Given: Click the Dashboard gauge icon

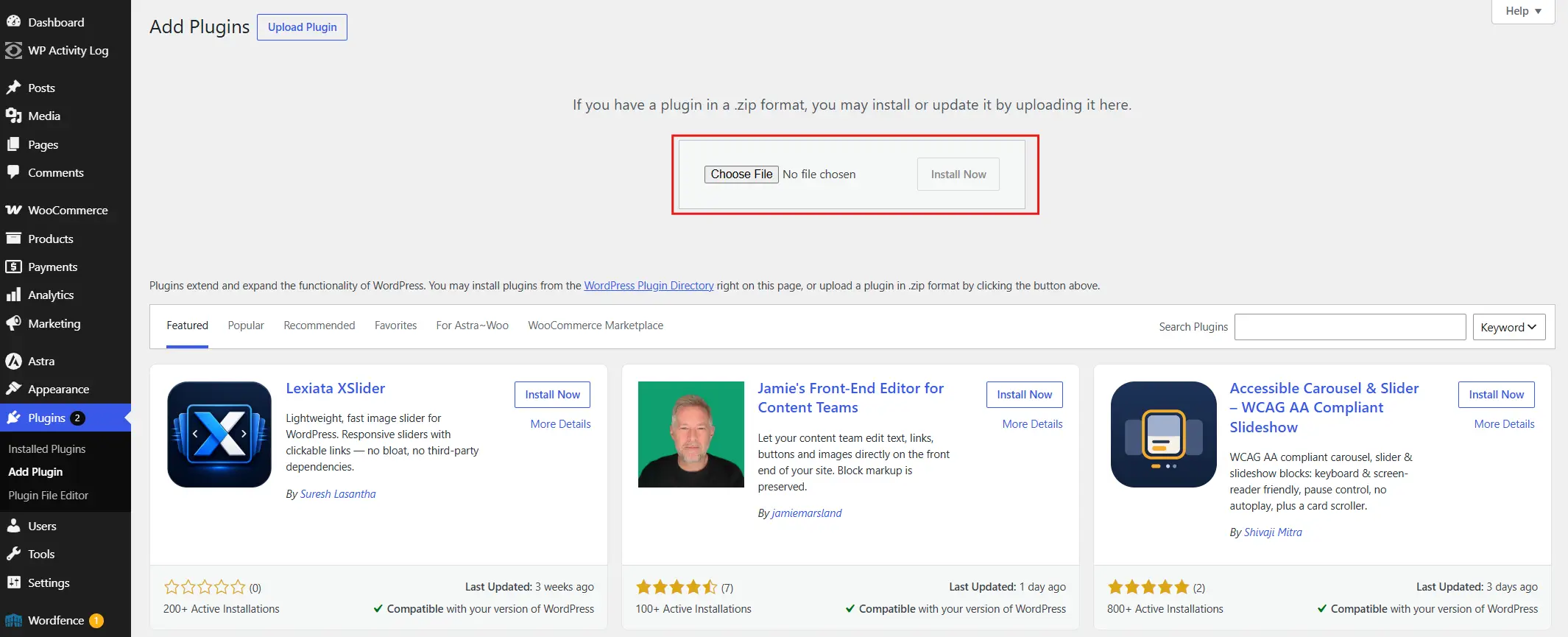Looking at the screenshot, I should tap(13, 21).
